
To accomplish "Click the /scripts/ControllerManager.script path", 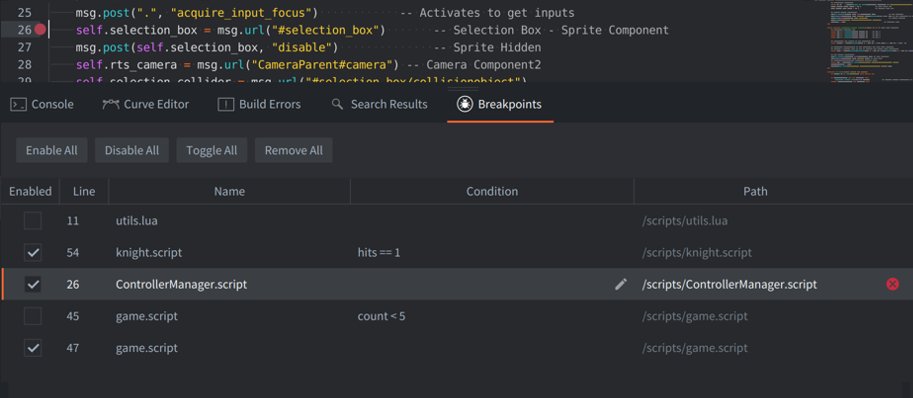I will (729, 285).
